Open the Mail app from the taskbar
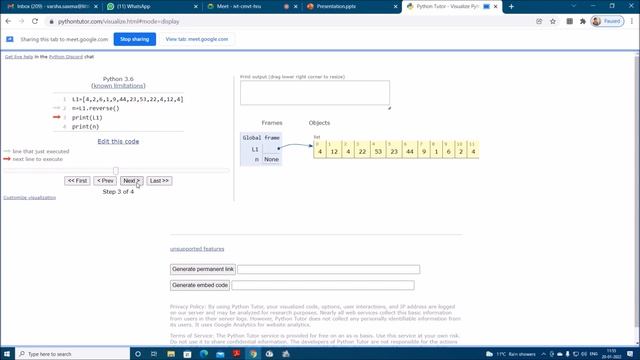640x360 pixels. [220, 354]
